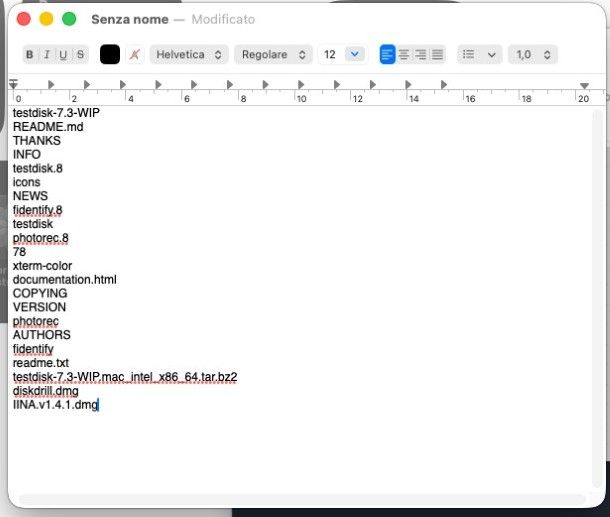Open the list bullets style dropdown

click(x=480, y=54)
